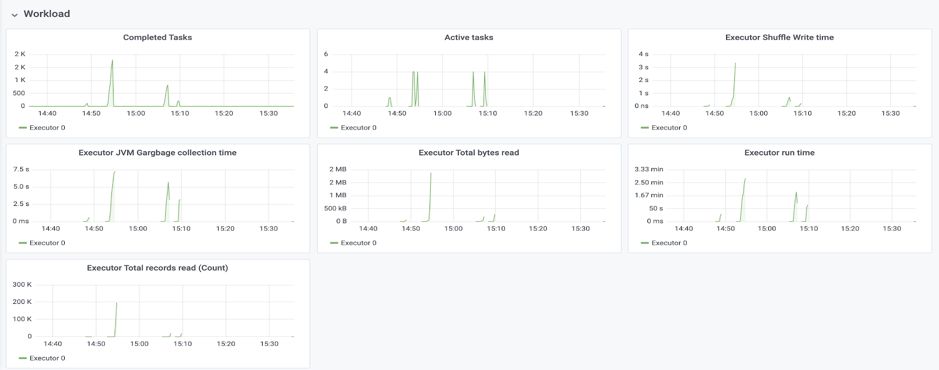Click the tallest peak in Completed Tasks graph
This screenshot has height=370, width=939.
click(x=112, y=60)
